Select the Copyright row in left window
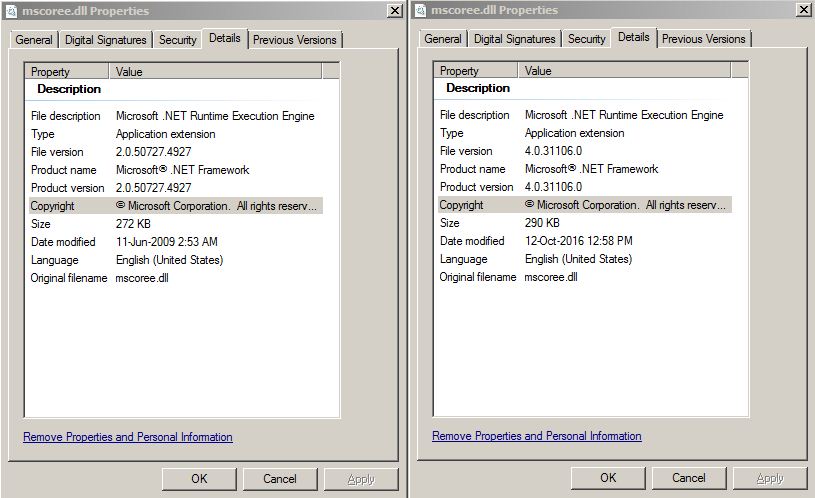Viewport: 815px width, 498px height. [x=176, y=206]
